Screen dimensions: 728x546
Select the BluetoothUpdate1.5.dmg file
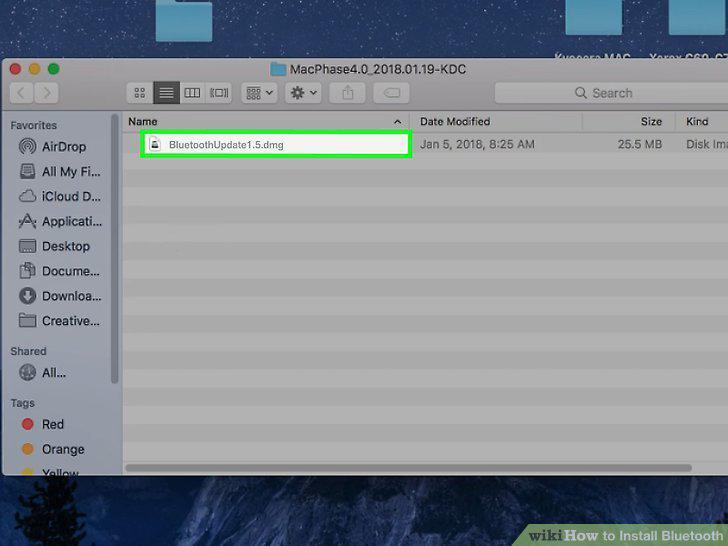pyautogui.click(x=276, y=144)
